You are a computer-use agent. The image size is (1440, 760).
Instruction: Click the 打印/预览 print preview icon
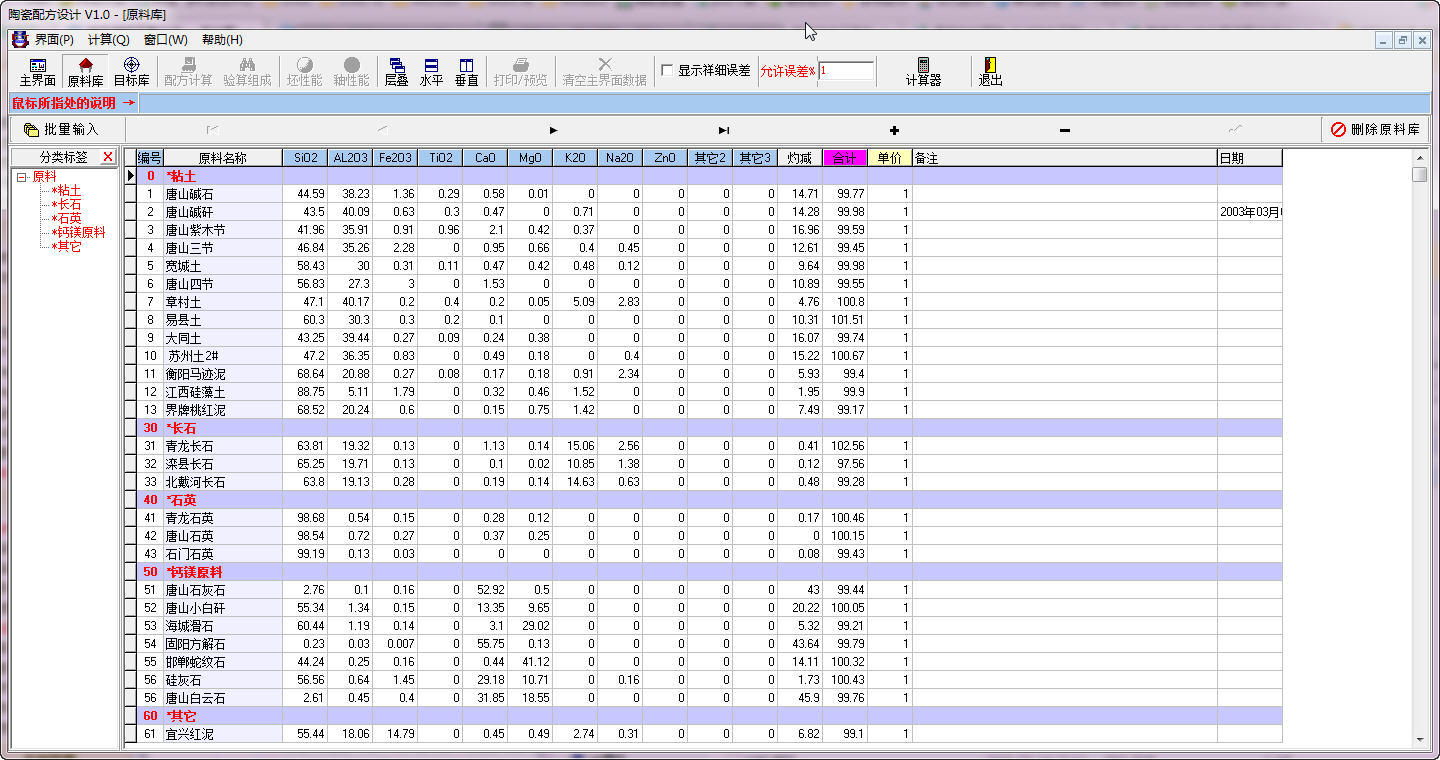pyautogui.click(x=520, y=71)
